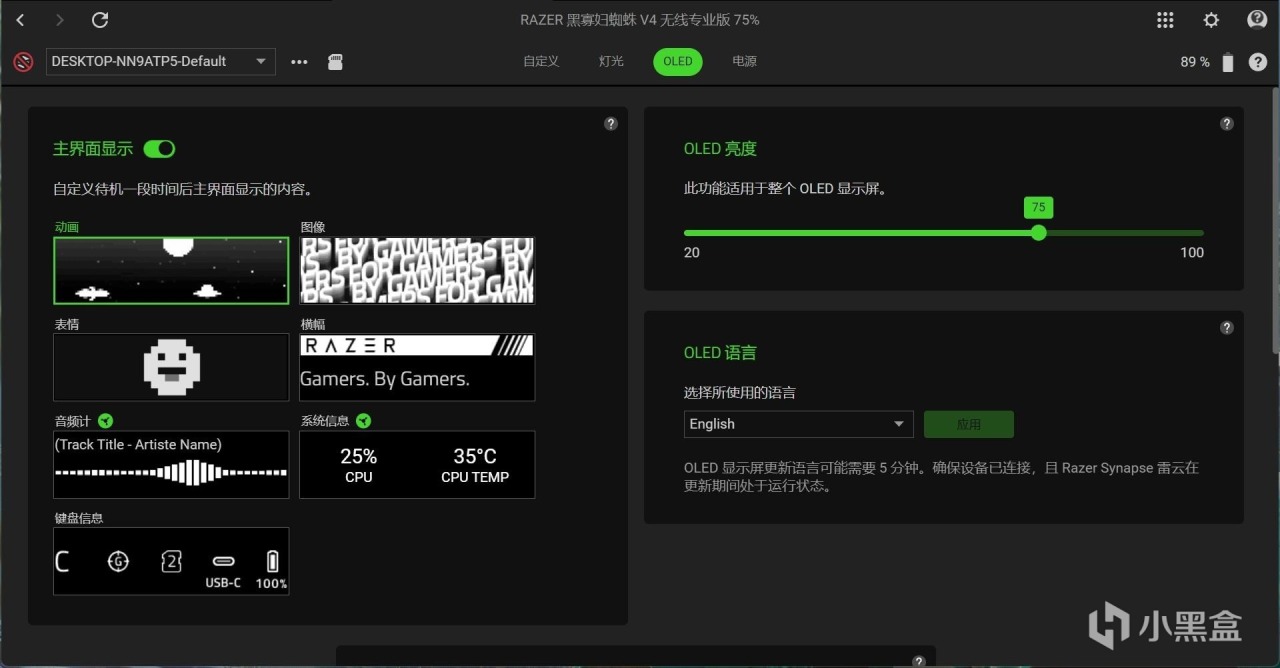This screenshot has width=1280, height=668.
Task: Click the OLED 亮度 heading
Action: [720, 149]
